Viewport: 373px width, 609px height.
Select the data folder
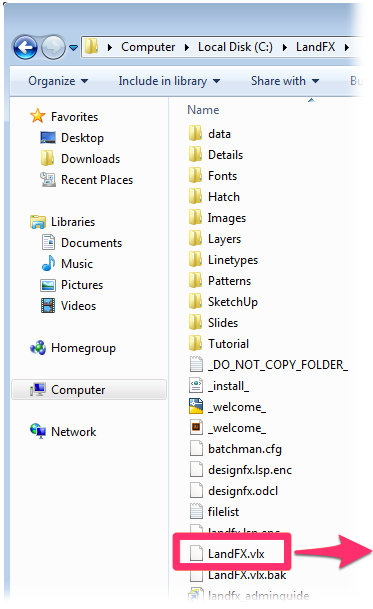coord(219,134)
